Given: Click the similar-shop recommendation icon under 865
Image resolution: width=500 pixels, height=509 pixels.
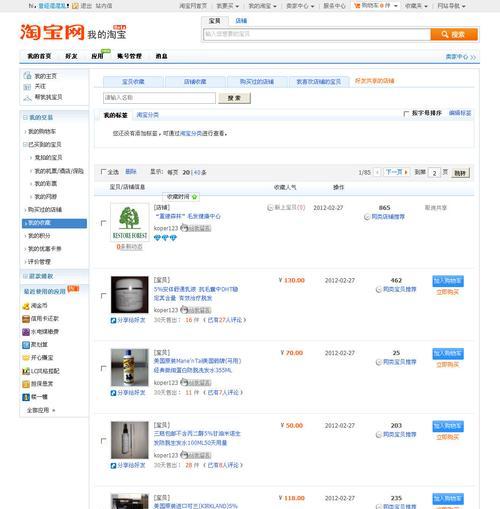Looking at the screenshot, I should tap(367, 217).
